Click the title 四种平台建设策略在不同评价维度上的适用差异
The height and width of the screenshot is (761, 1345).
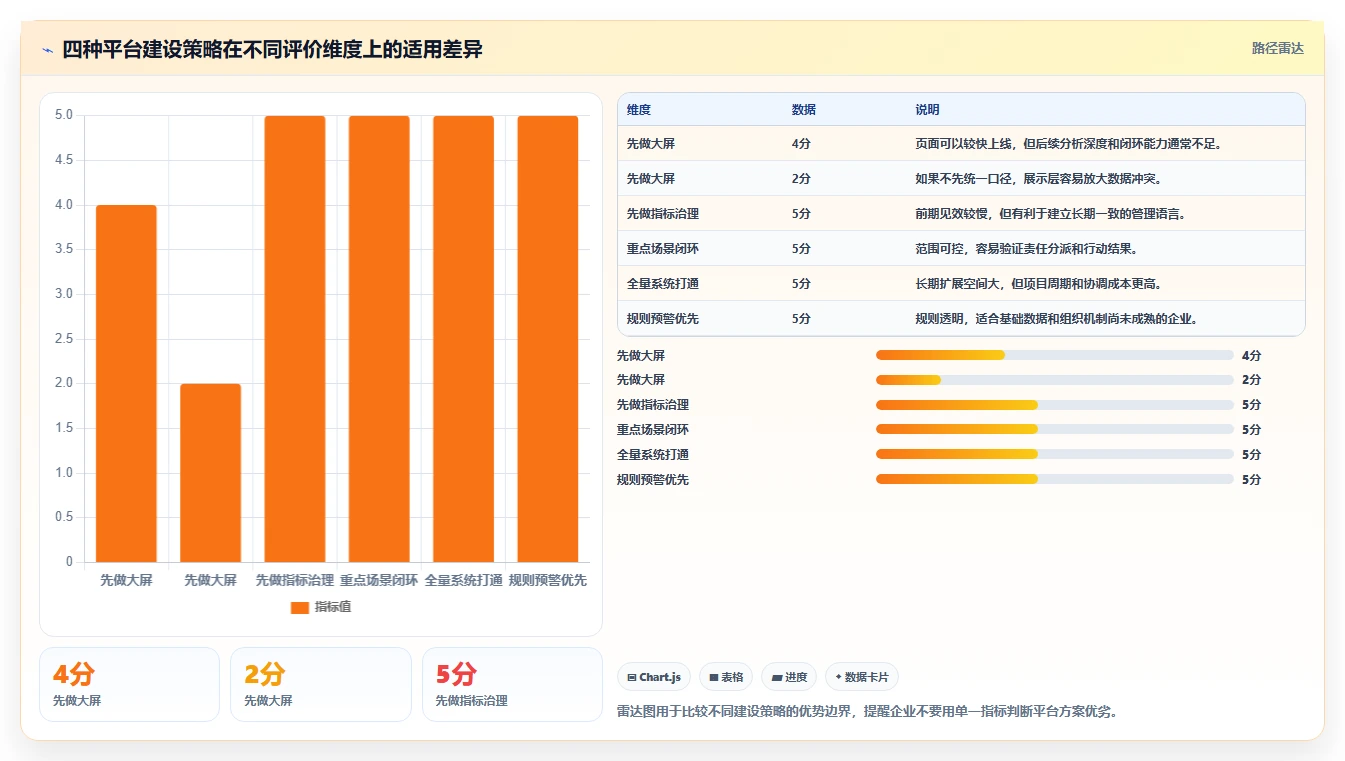(273, 49)
